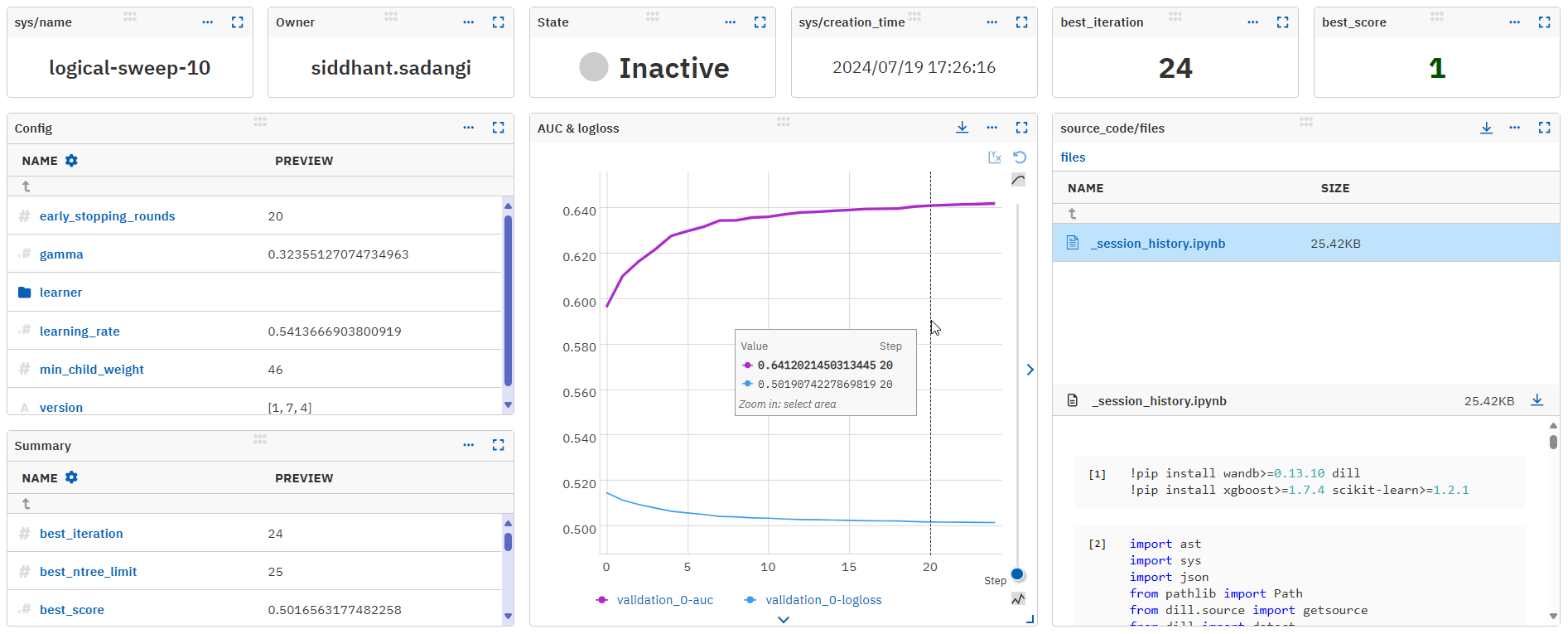Open Config widget three-dot menu
This screenshot has width=1568, height=634.
tap(469, 128)
